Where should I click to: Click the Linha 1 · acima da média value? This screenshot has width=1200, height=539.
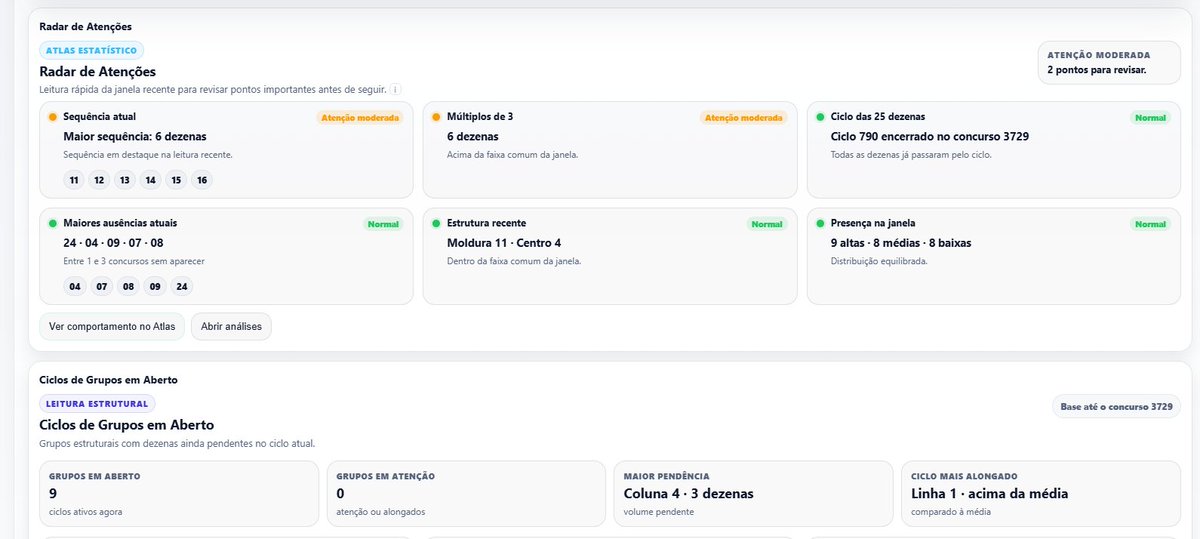pyautogui.click(x=990, y=493)
